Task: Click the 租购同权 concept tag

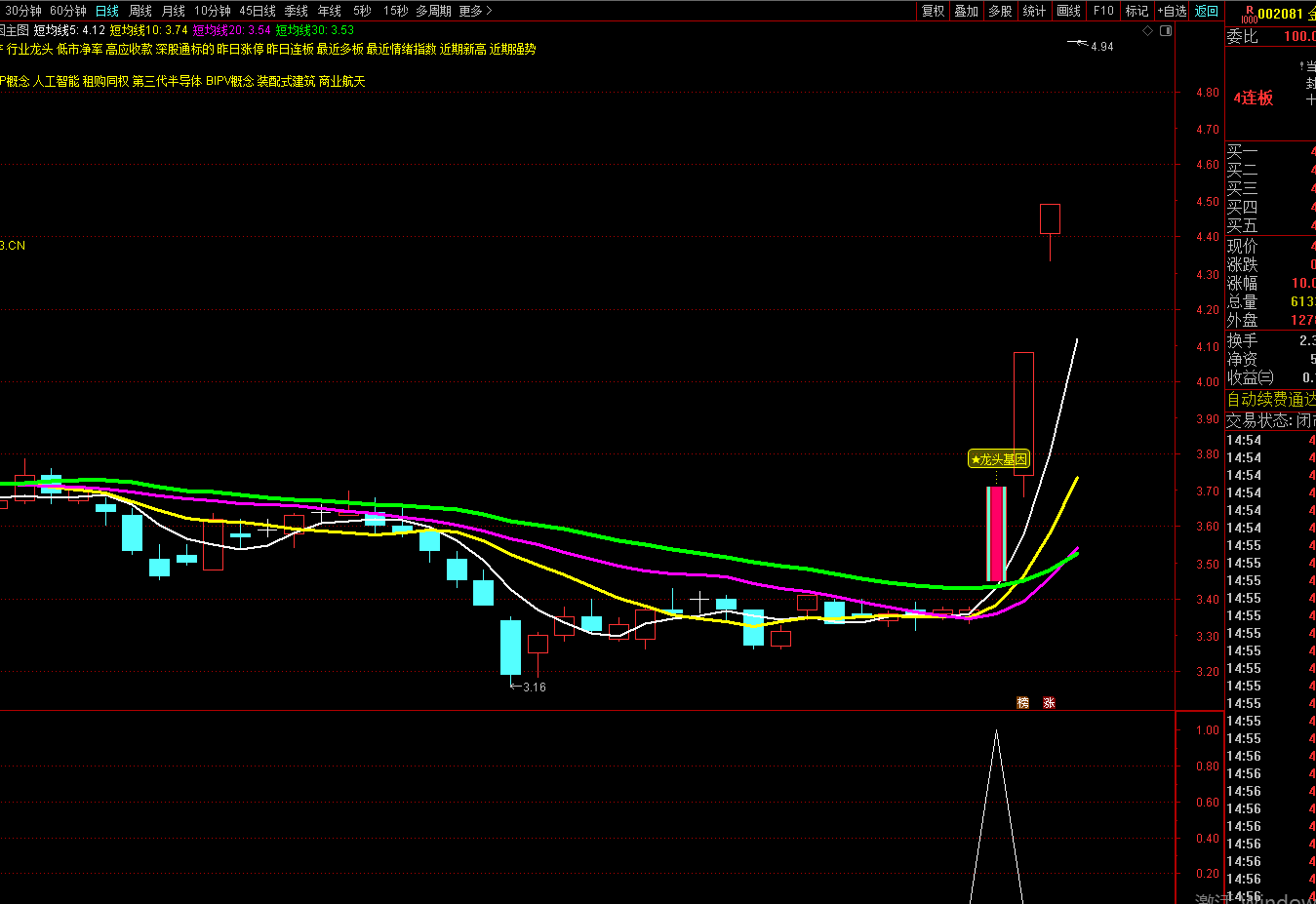Action: [x=105, y=82]
